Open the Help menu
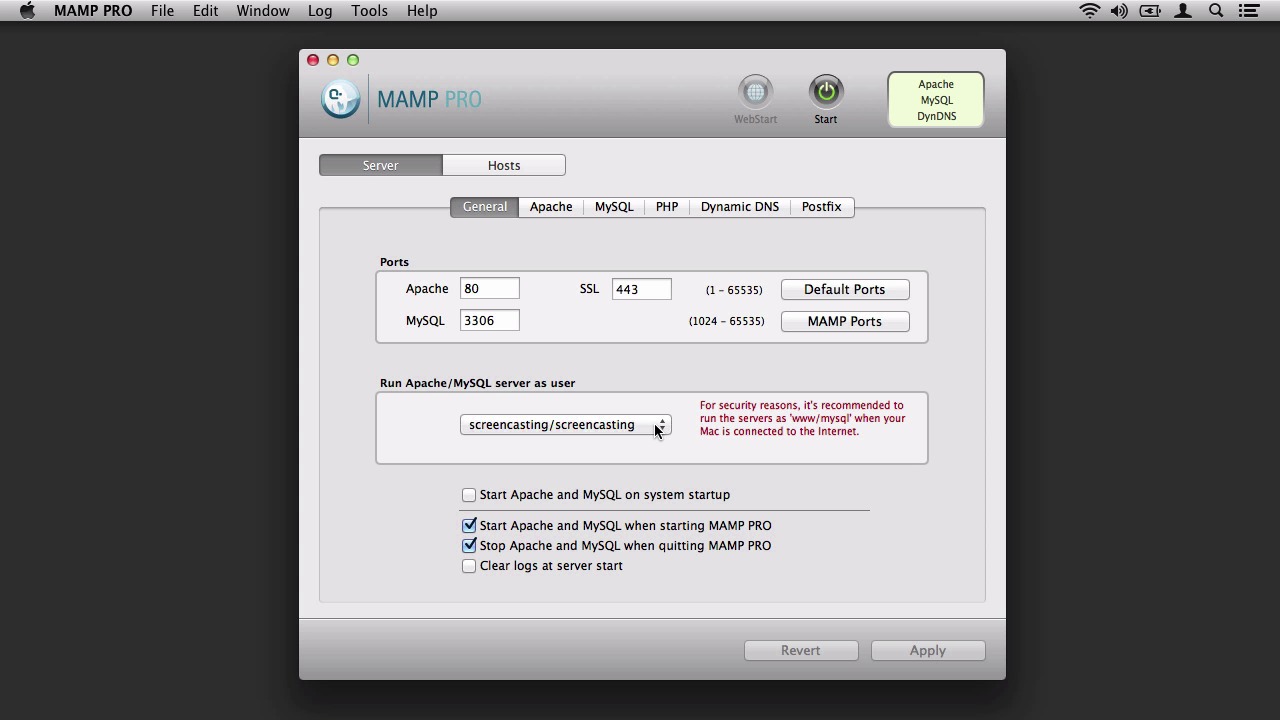Screen dimensions: 1280x720 [422, 11]
